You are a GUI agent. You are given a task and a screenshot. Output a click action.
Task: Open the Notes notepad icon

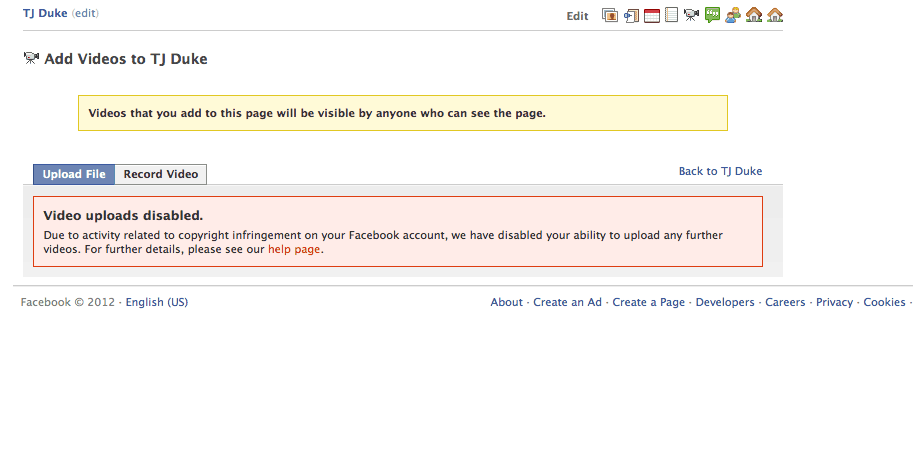(x=671, y=15)
